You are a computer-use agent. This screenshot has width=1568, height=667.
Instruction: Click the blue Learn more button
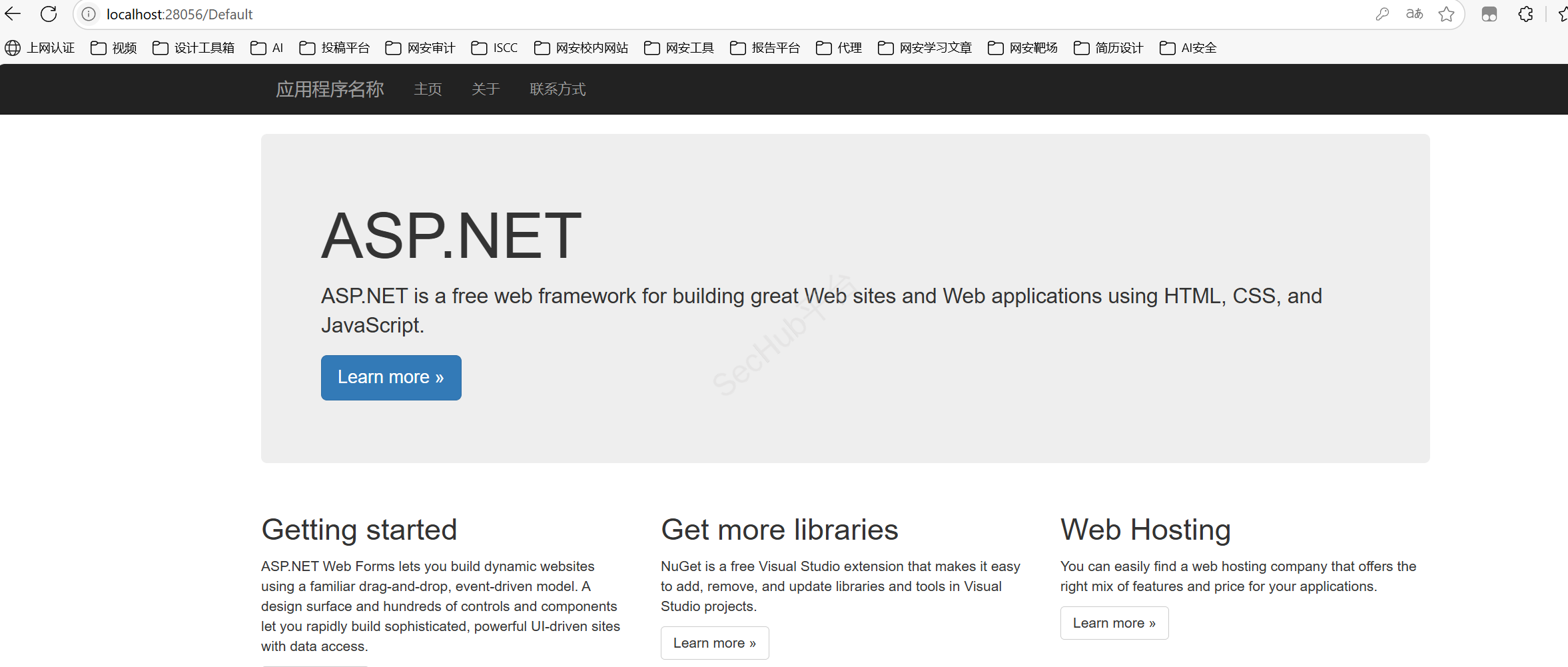(x=391, y=378)
